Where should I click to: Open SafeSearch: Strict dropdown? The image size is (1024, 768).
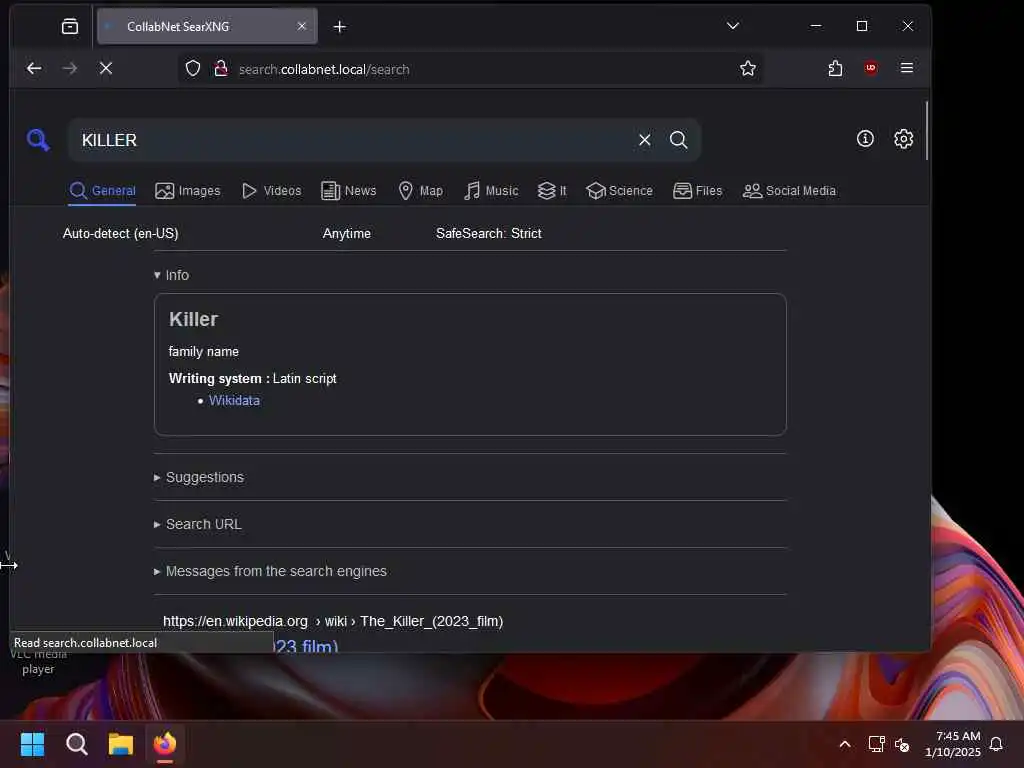[x=489, y=233]
